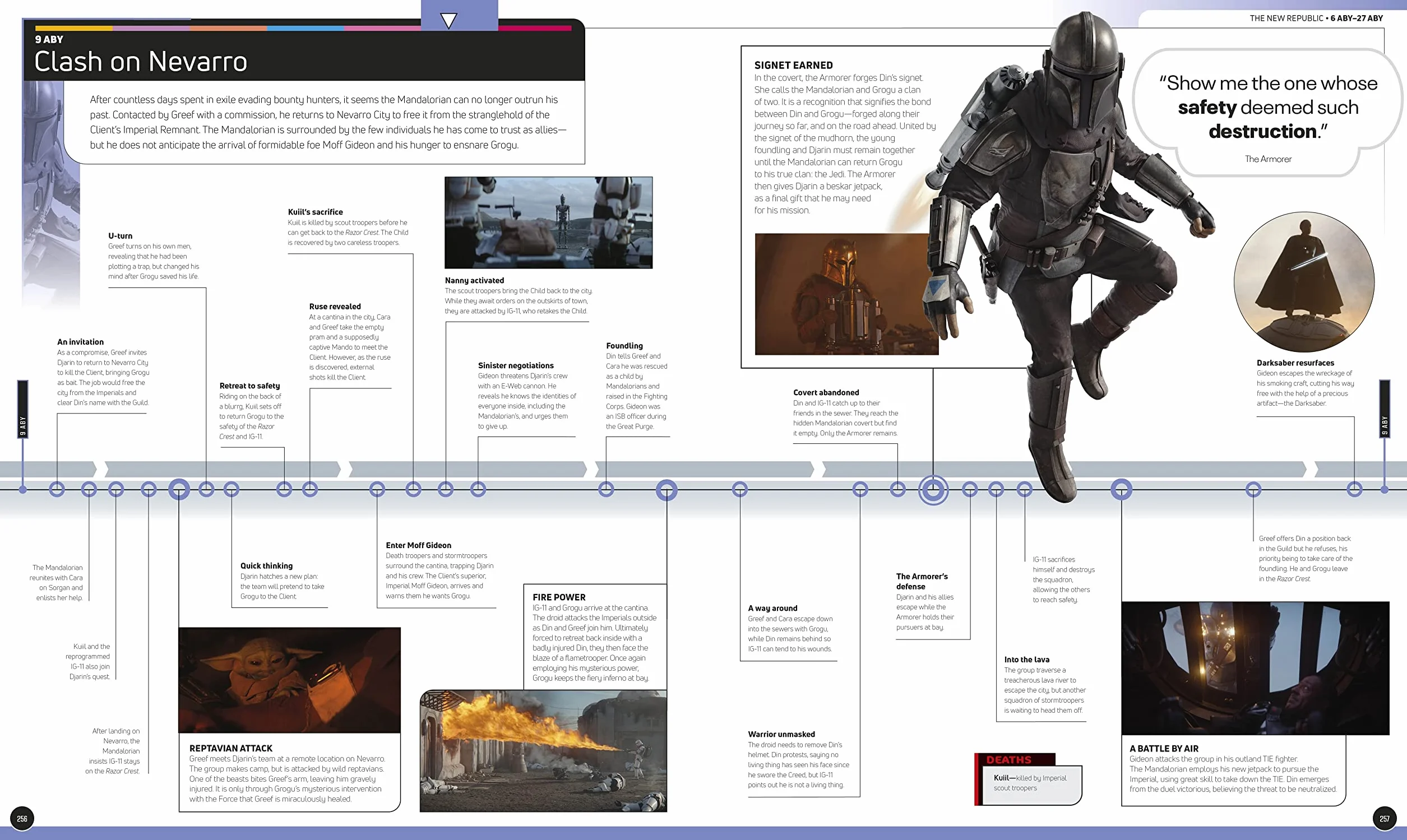The width and height of the screenshot is (1407, 840).
Task: Click timeline marker for 'Foundling'
Action: pyautogui.click(x=606, y=489)
